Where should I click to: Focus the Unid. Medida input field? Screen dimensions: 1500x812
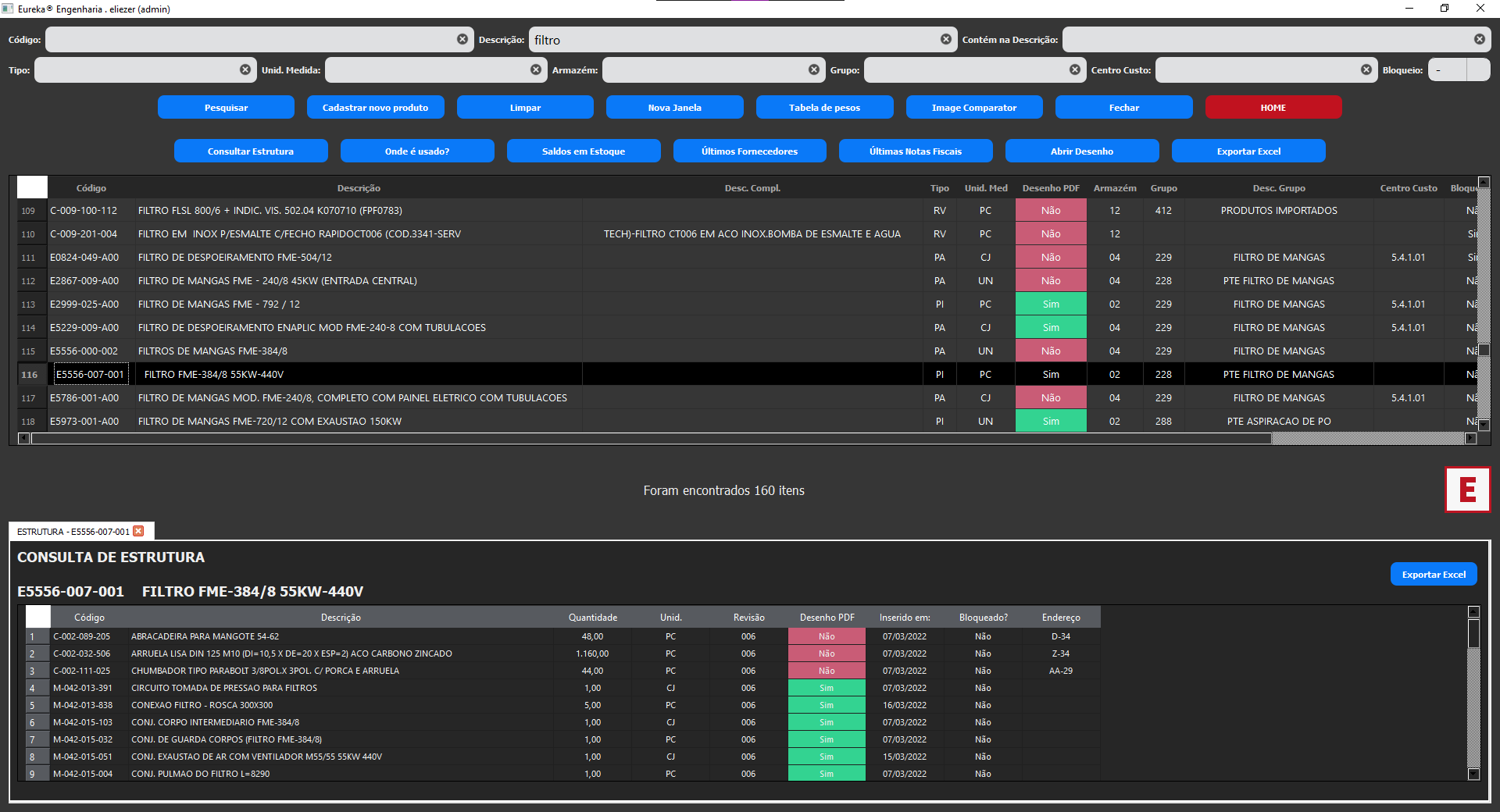[x=435, y=69]
